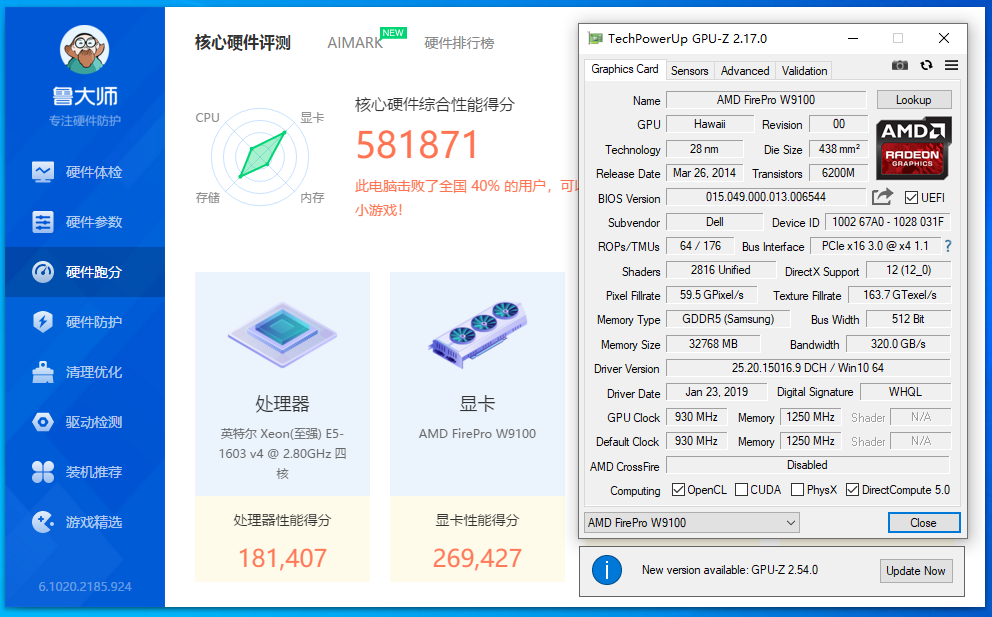Image resolution: width=992 pixels, height=617 pixels.
Task: Click the Bus Width 512 Bit value
Action: click(x=908, y=319)
